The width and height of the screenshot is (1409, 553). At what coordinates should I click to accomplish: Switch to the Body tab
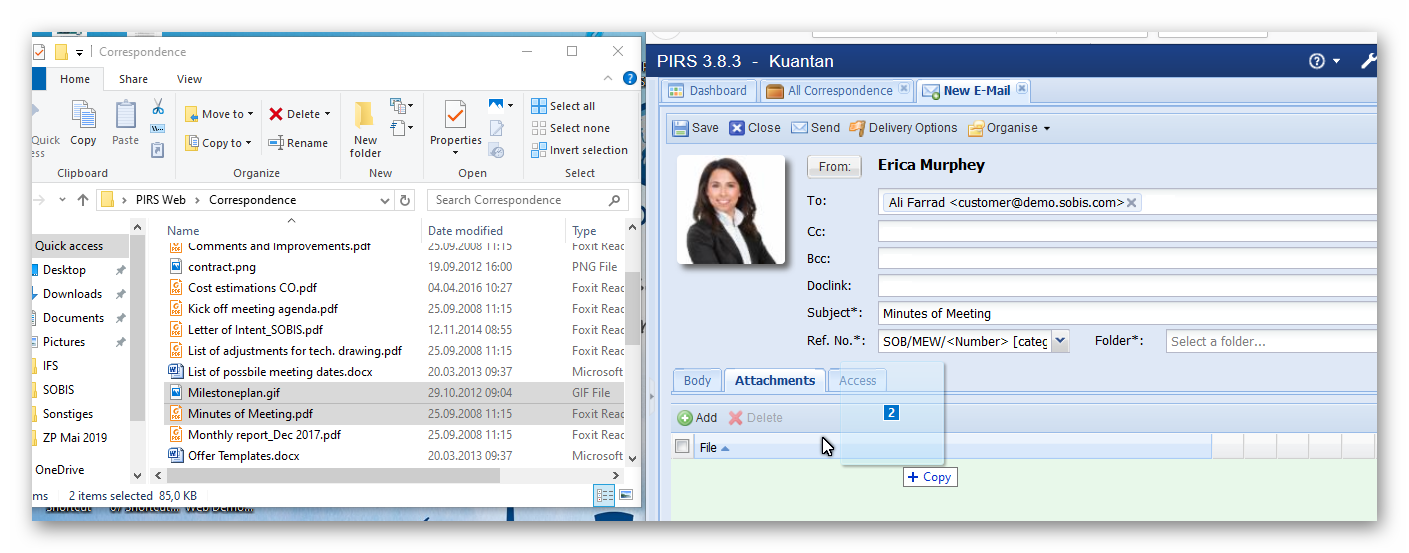point(697,380)
